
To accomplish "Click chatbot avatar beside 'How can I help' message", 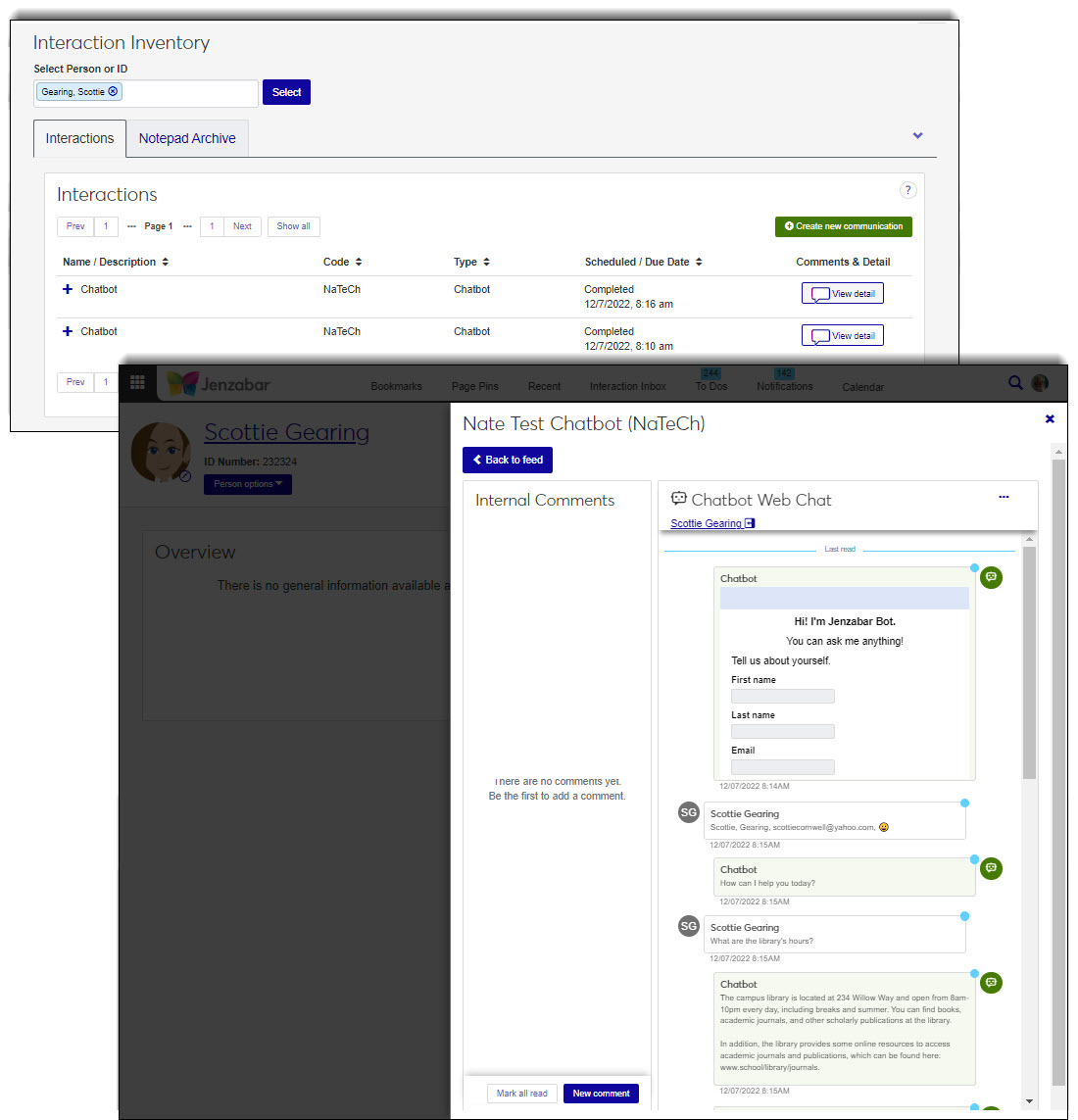I will pos(991,868).
